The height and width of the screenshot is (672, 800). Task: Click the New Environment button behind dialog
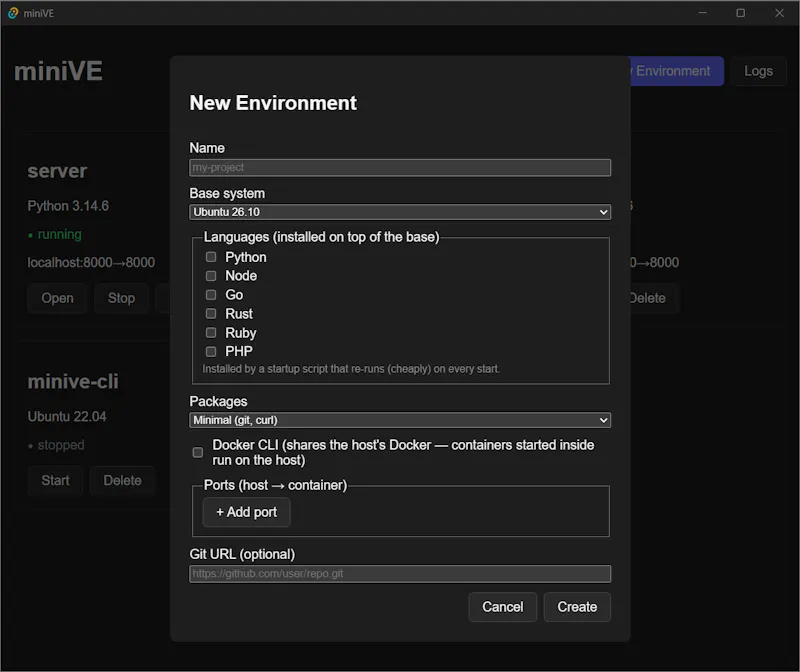click(x=677, y=71)
